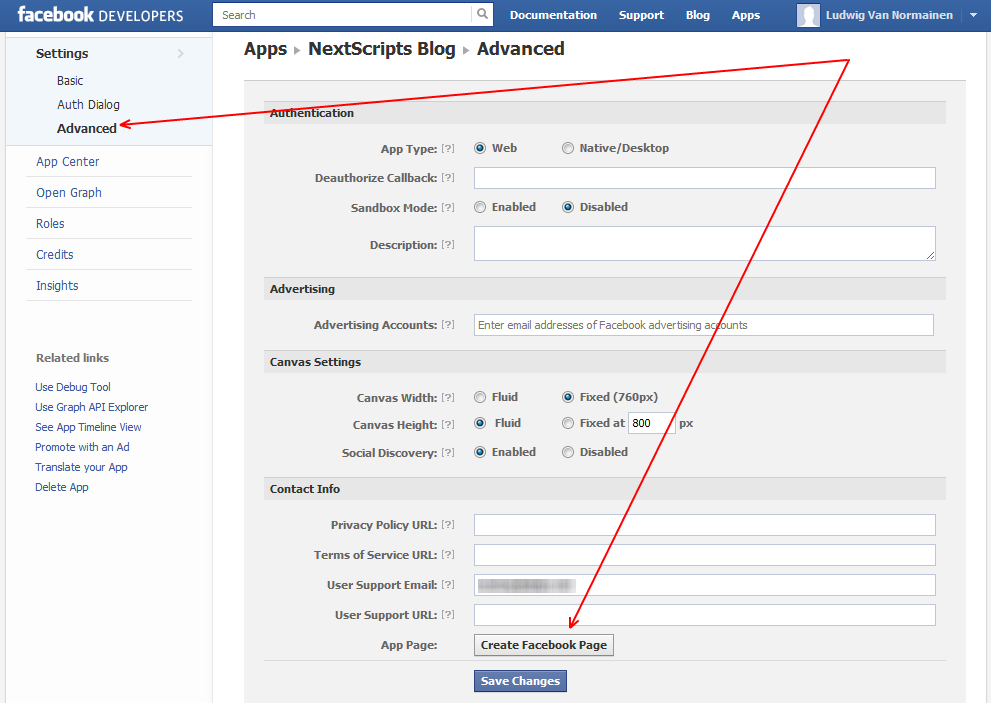Open the Credits section
Viewport: 991px width, 703px height.
pos(54,255)
